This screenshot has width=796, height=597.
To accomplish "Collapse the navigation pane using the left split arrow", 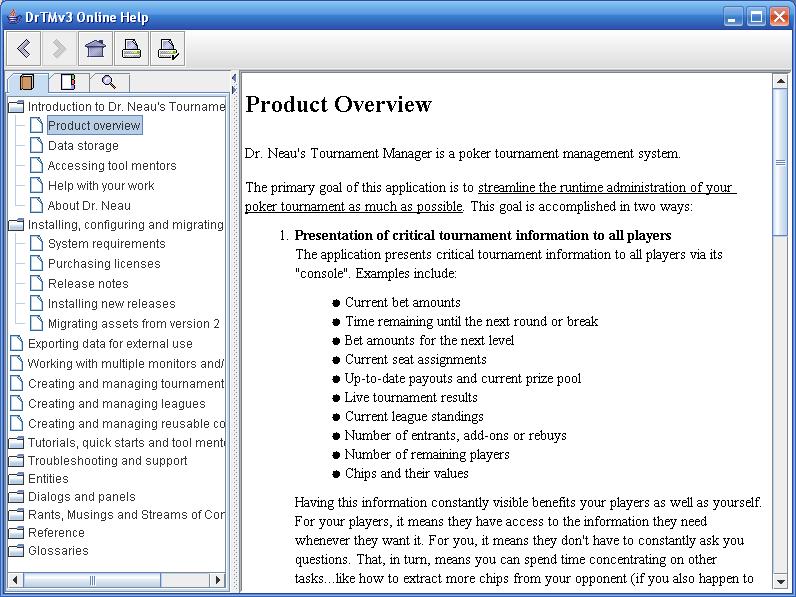I will [234, 78].
